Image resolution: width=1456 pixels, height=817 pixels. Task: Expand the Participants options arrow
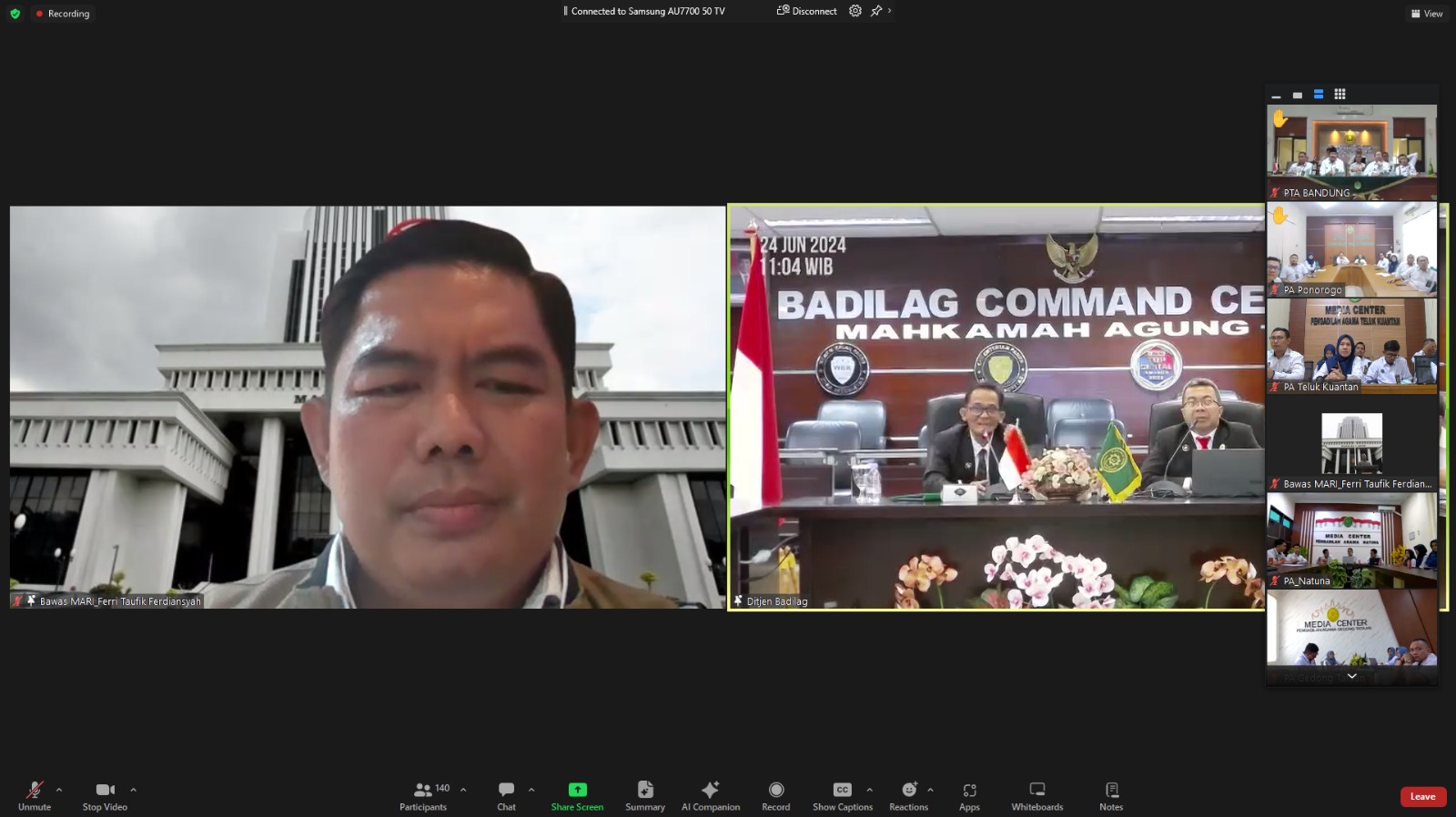[463, 790]
